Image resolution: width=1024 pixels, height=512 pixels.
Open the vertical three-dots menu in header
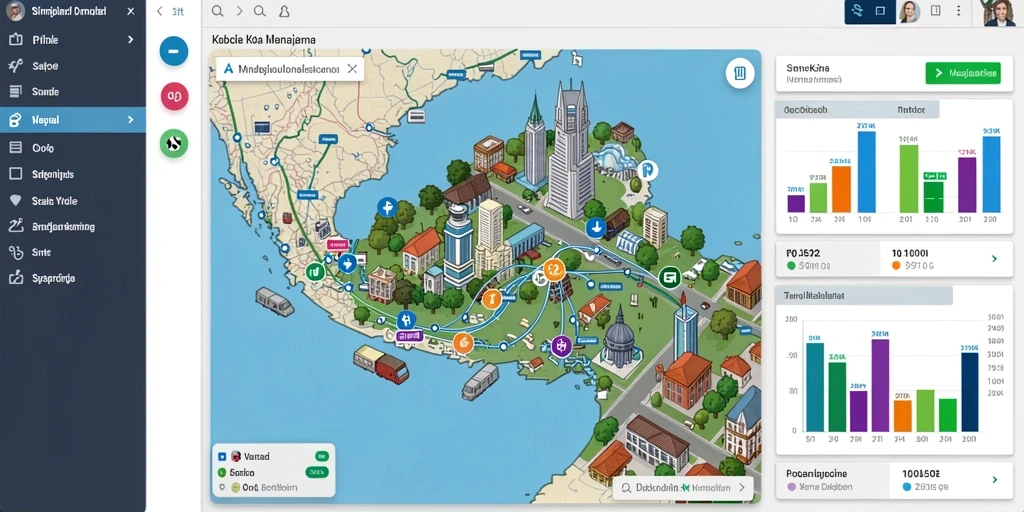(959, 11)
